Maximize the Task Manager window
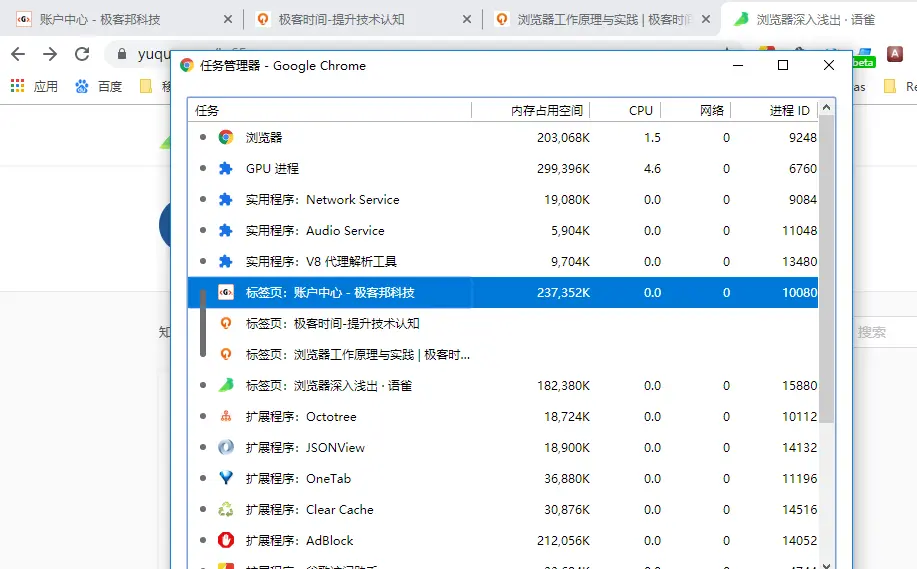 point(783,65)
